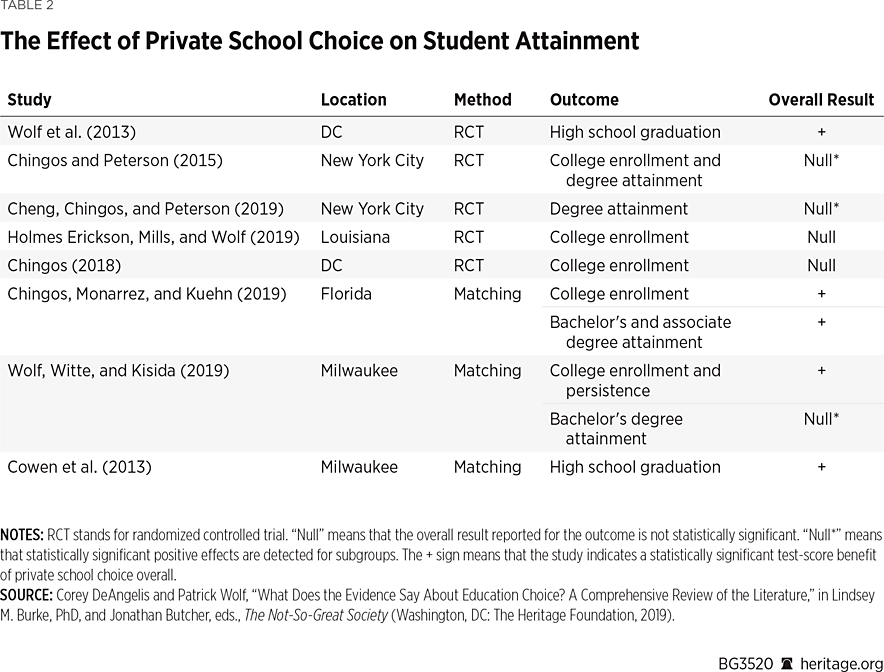Select Wolf, Witte, and Kisida (2019) entry

[x=118, y=370]
